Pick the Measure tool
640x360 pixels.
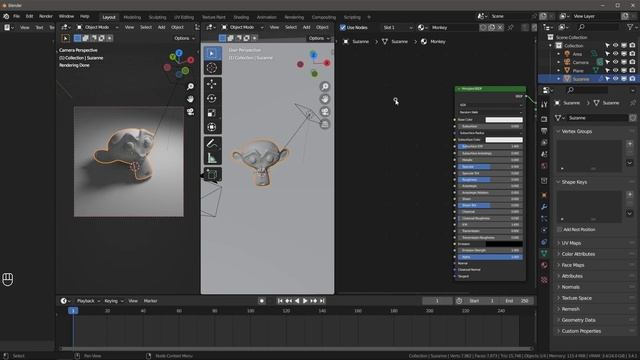pyautogui.click(x=212, y=158)
